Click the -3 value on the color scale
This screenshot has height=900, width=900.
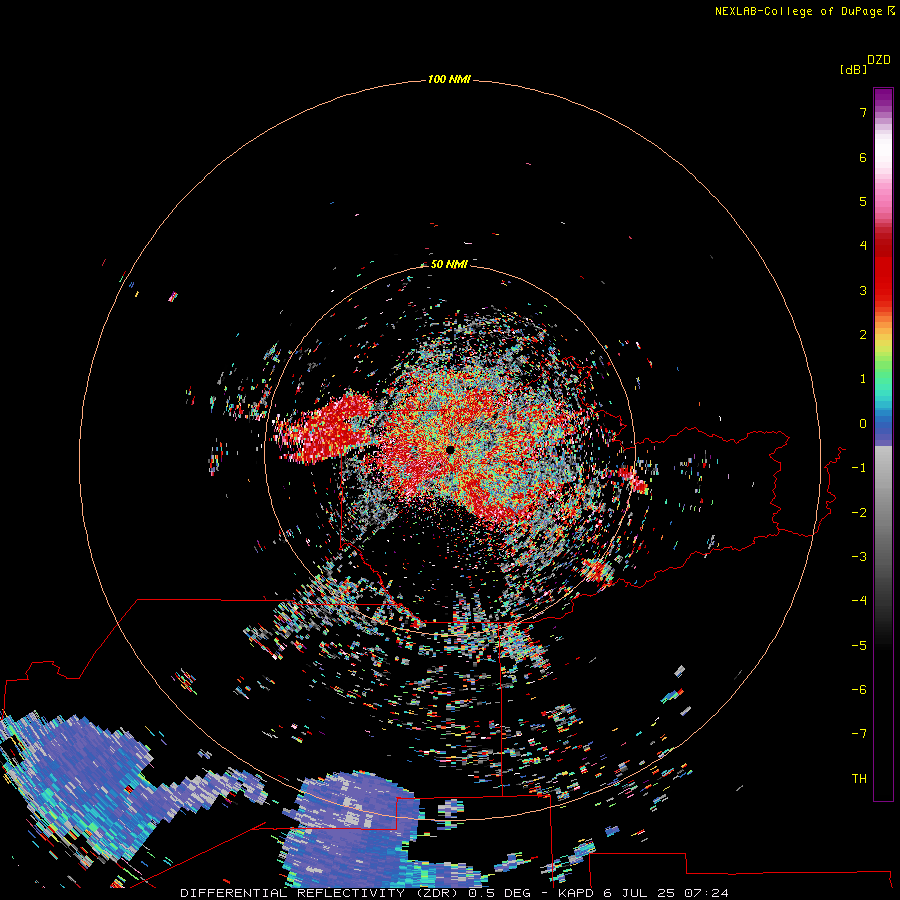[859, 557]
